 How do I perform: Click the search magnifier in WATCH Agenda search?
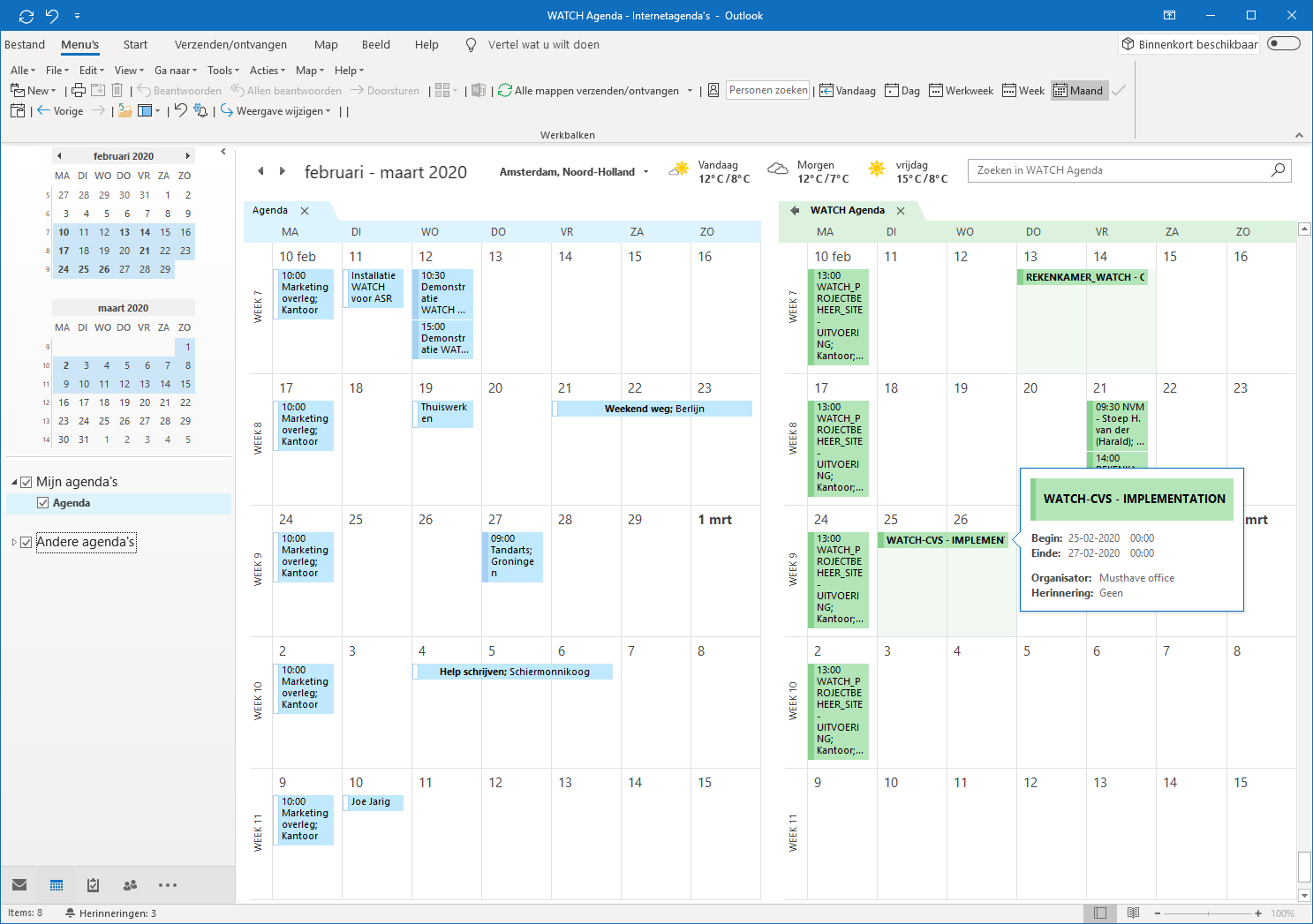(x=1278, y=170)
